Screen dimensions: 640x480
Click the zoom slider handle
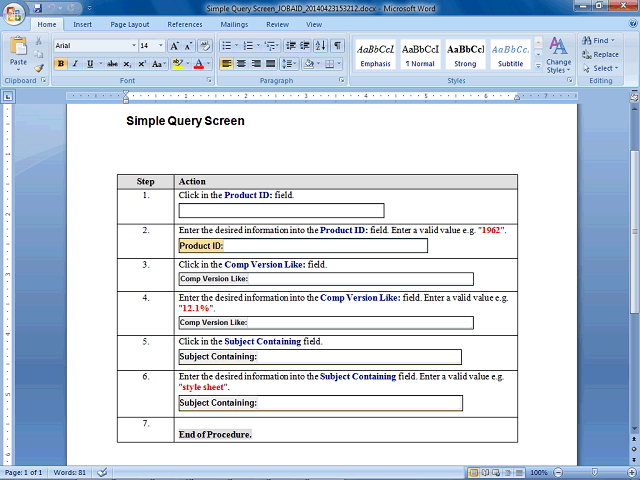[x=595, y=473]
